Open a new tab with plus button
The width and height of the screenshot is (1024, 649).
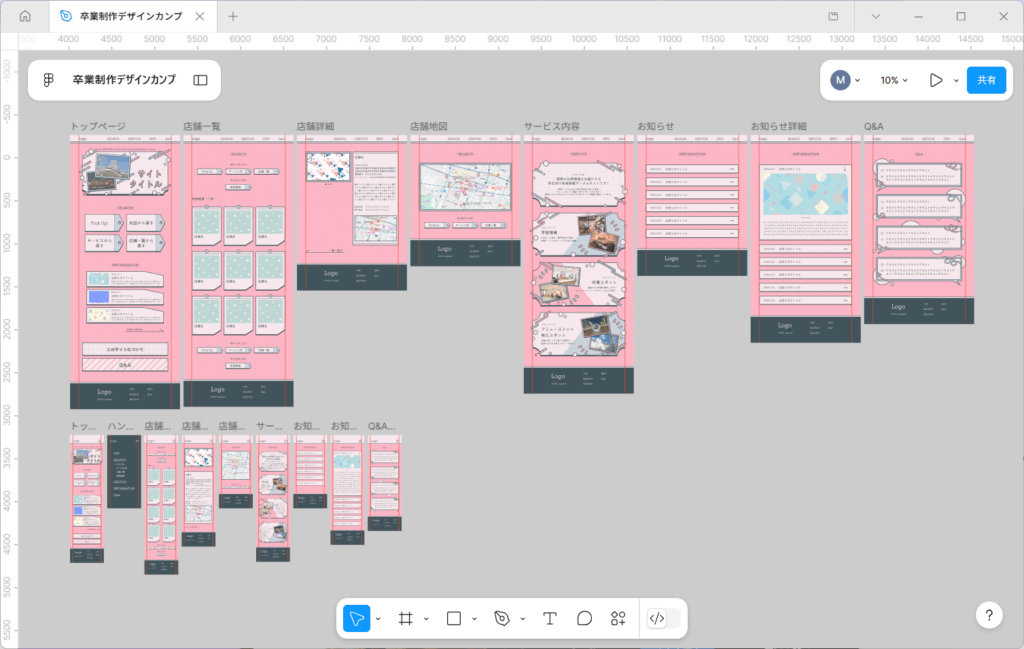coord(233,16)
